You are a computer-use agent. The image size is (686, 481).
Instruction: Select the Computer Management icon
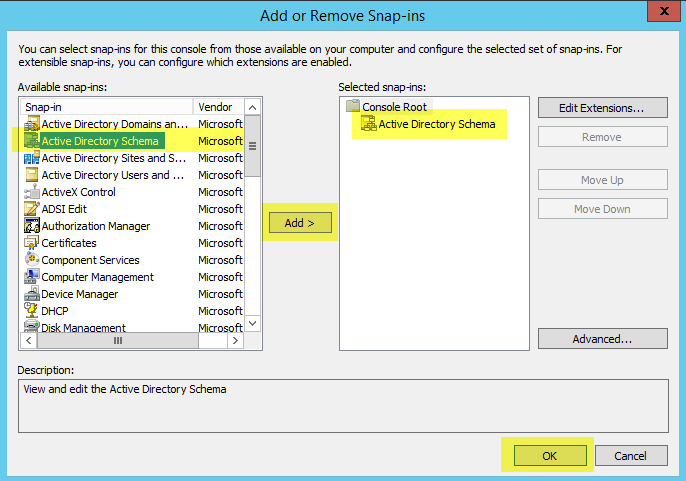click(32, 277)
